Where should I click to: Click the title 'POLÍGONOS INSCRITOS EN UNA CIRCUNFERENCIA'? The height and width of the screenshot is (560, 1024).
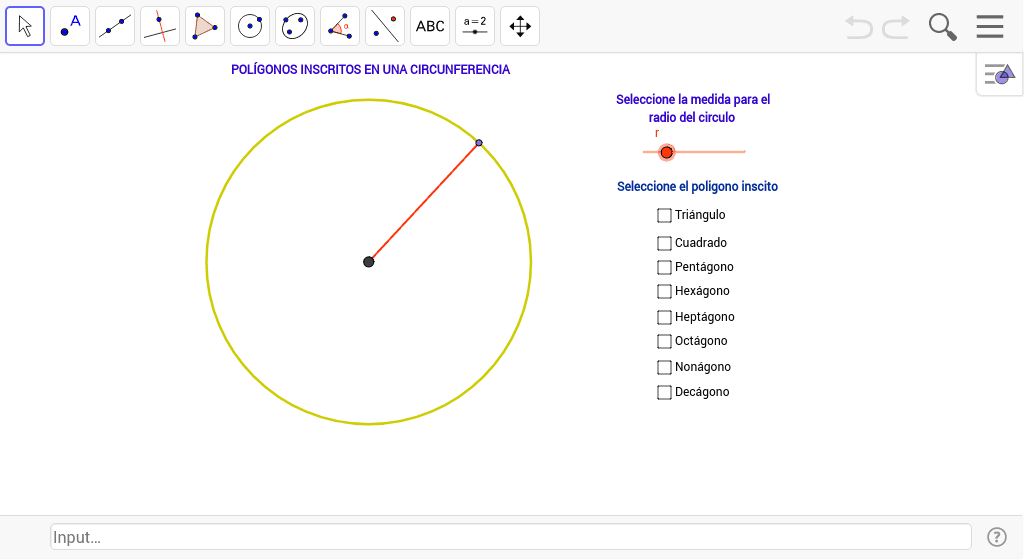pyautogui.click(x=370, y=69)
